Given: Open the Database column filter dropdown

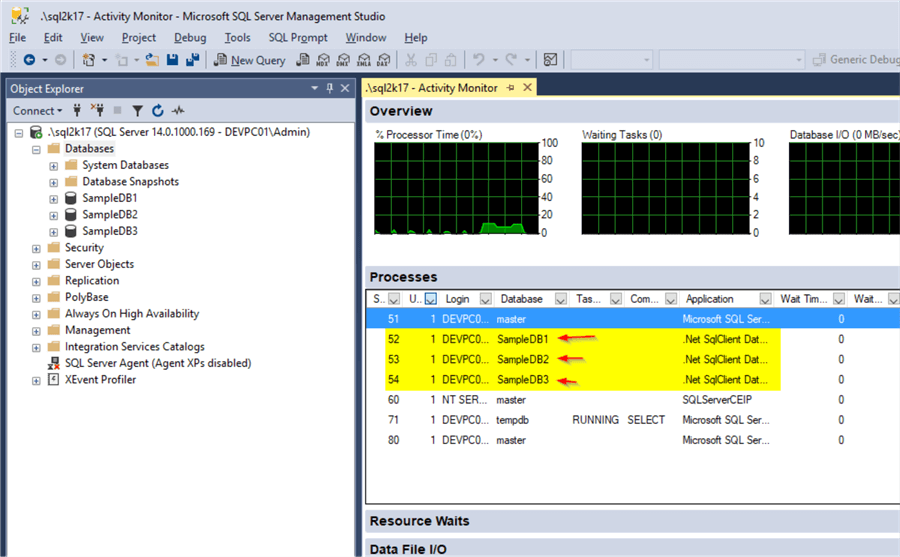Looking at the screenshot, I should [563, 299].
